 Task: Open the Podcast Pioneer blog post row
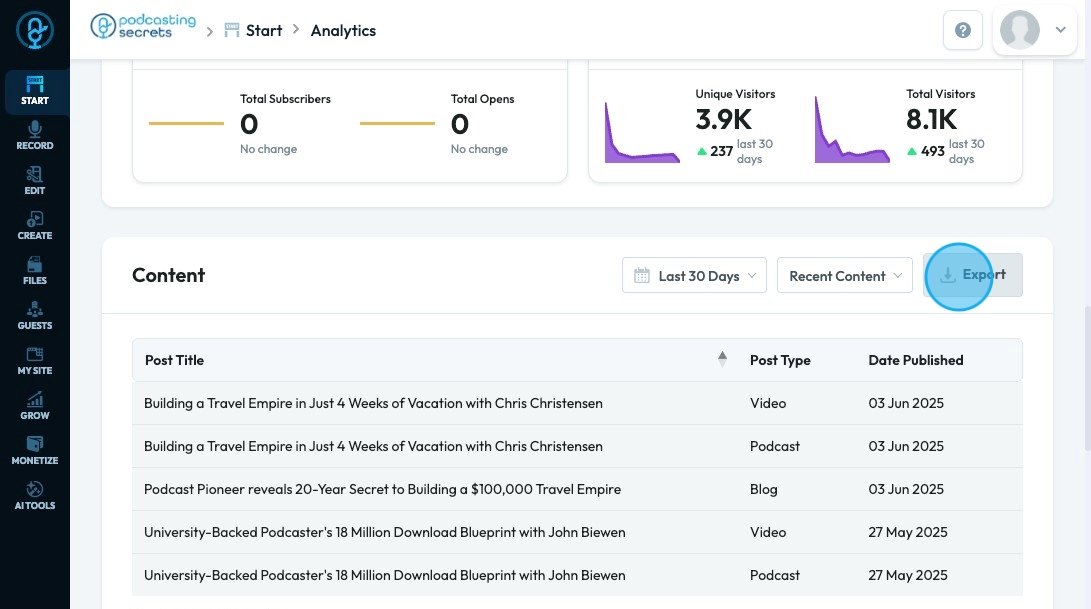pos(382,489)
